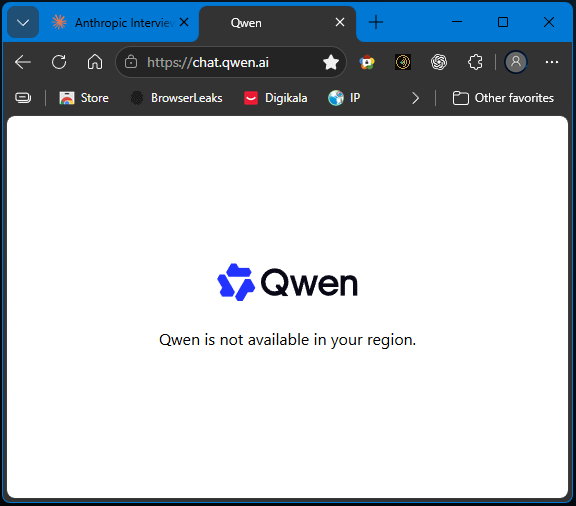Refresh the current page
Screen dimensions: 576x506
[x=59, y=62]
